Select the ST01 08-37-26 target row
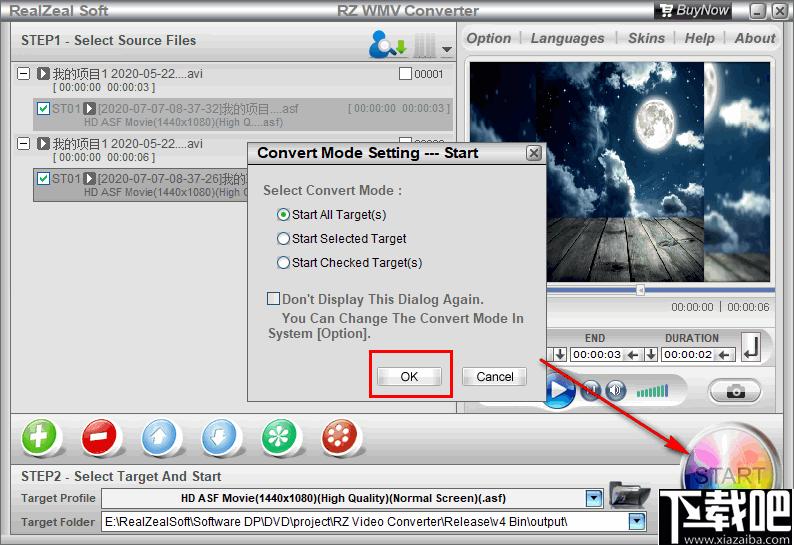 (x=141, y=185)
